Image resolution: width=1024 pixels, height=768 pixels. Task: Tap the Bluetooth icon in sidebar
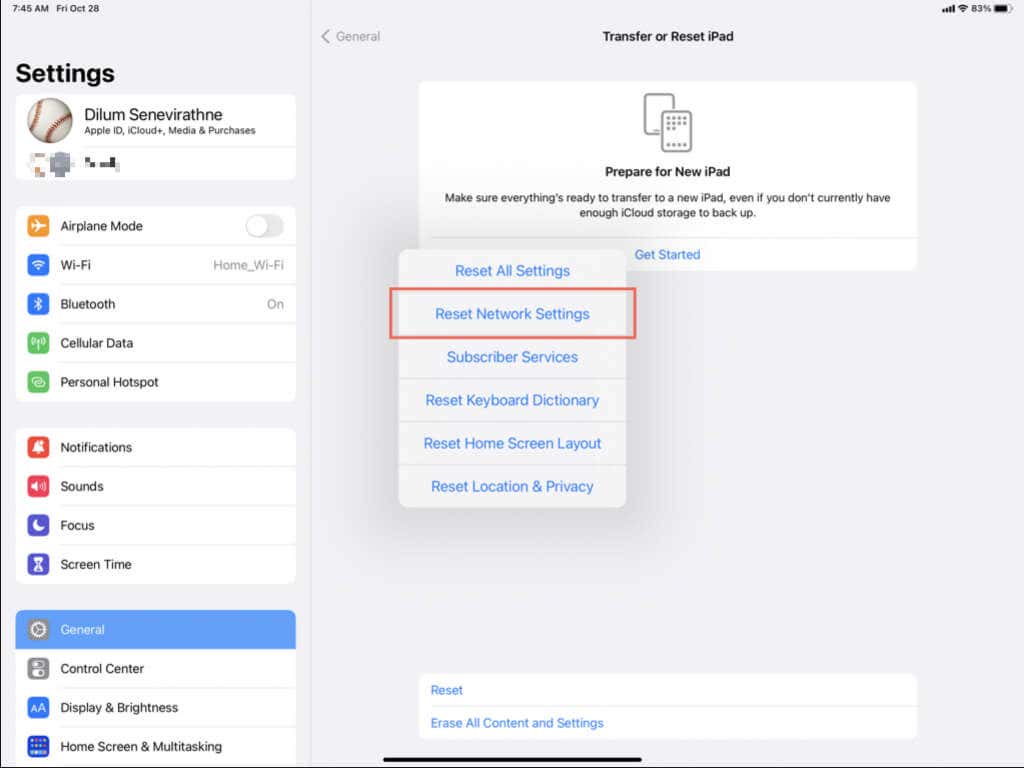pyautogui.click(x=38, y=304)
